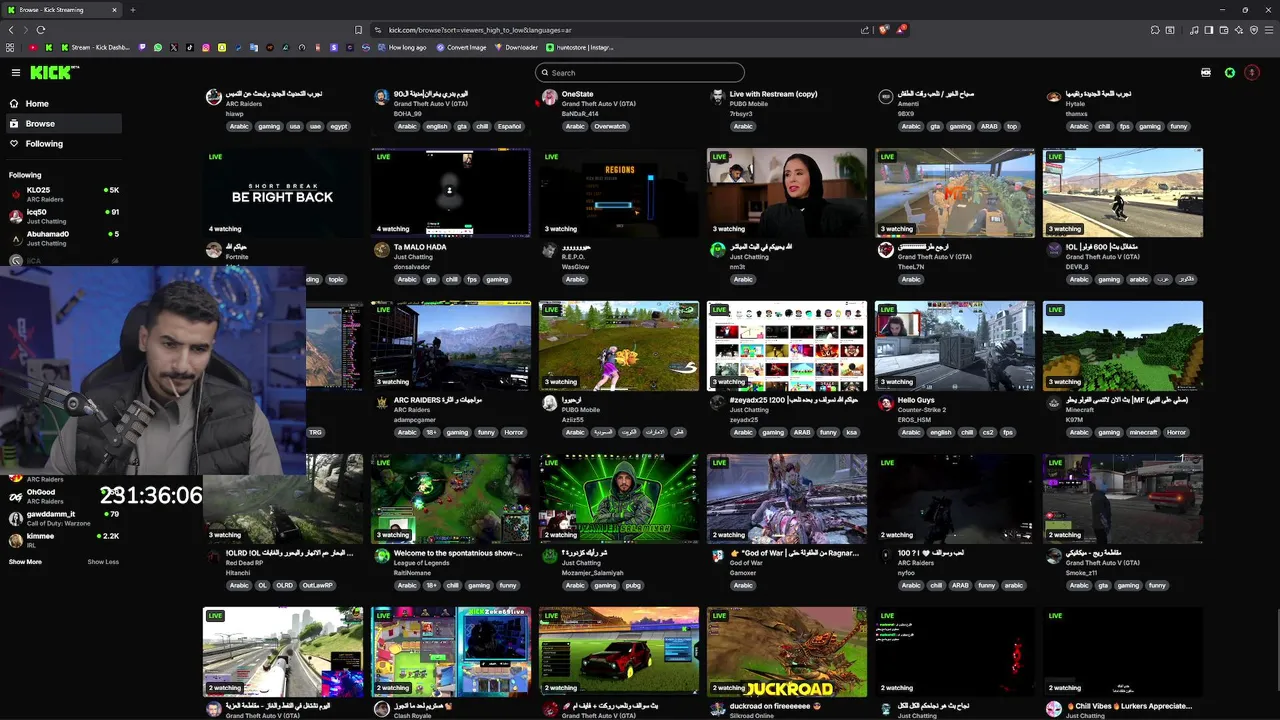Image resolution: width=1280 pixels, height=720 pixels.
Task: Open Stream - Kick Dashboard bookmark
Action: (x=96, y=47)
